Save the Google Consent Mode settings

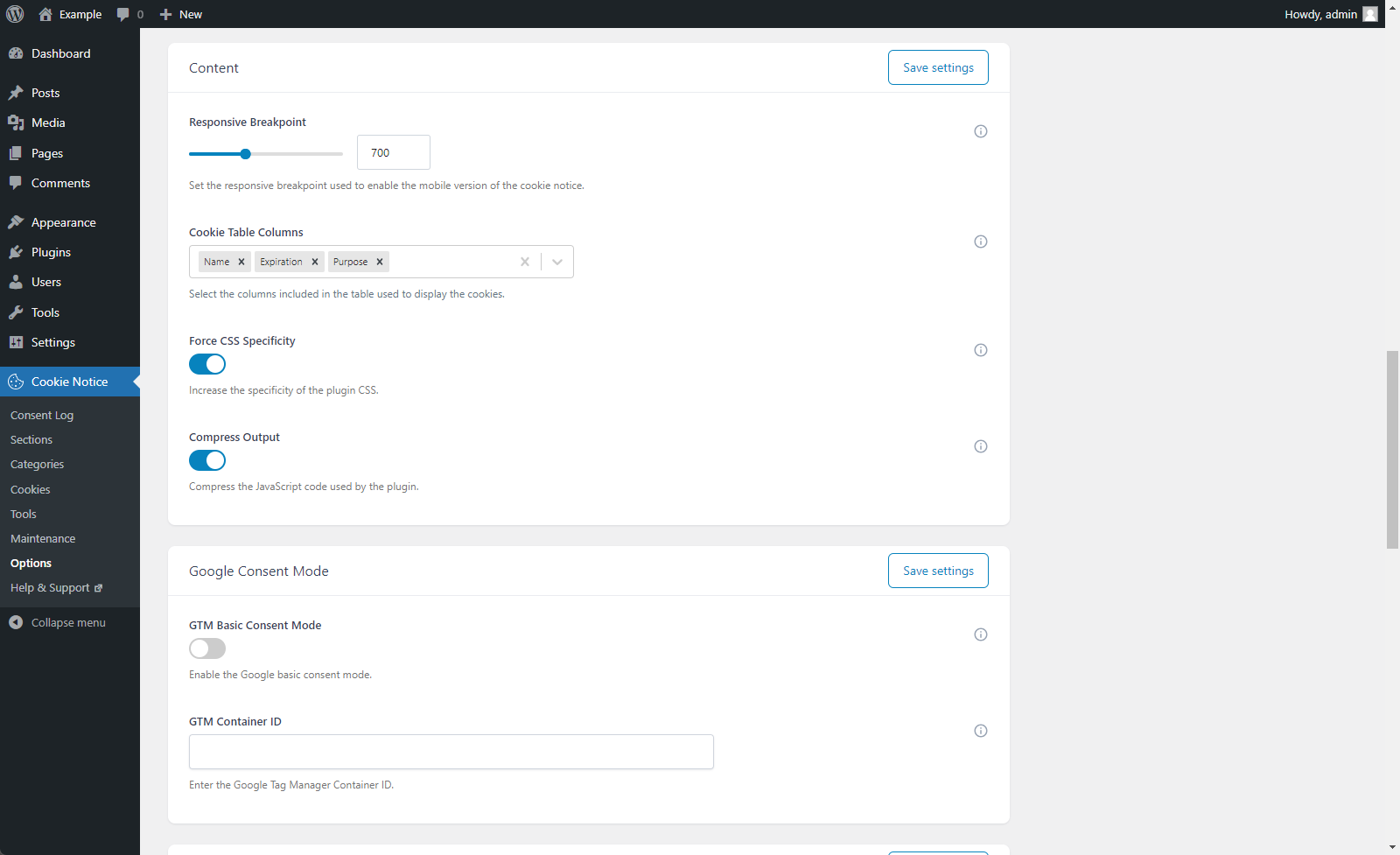pos(938,571)
